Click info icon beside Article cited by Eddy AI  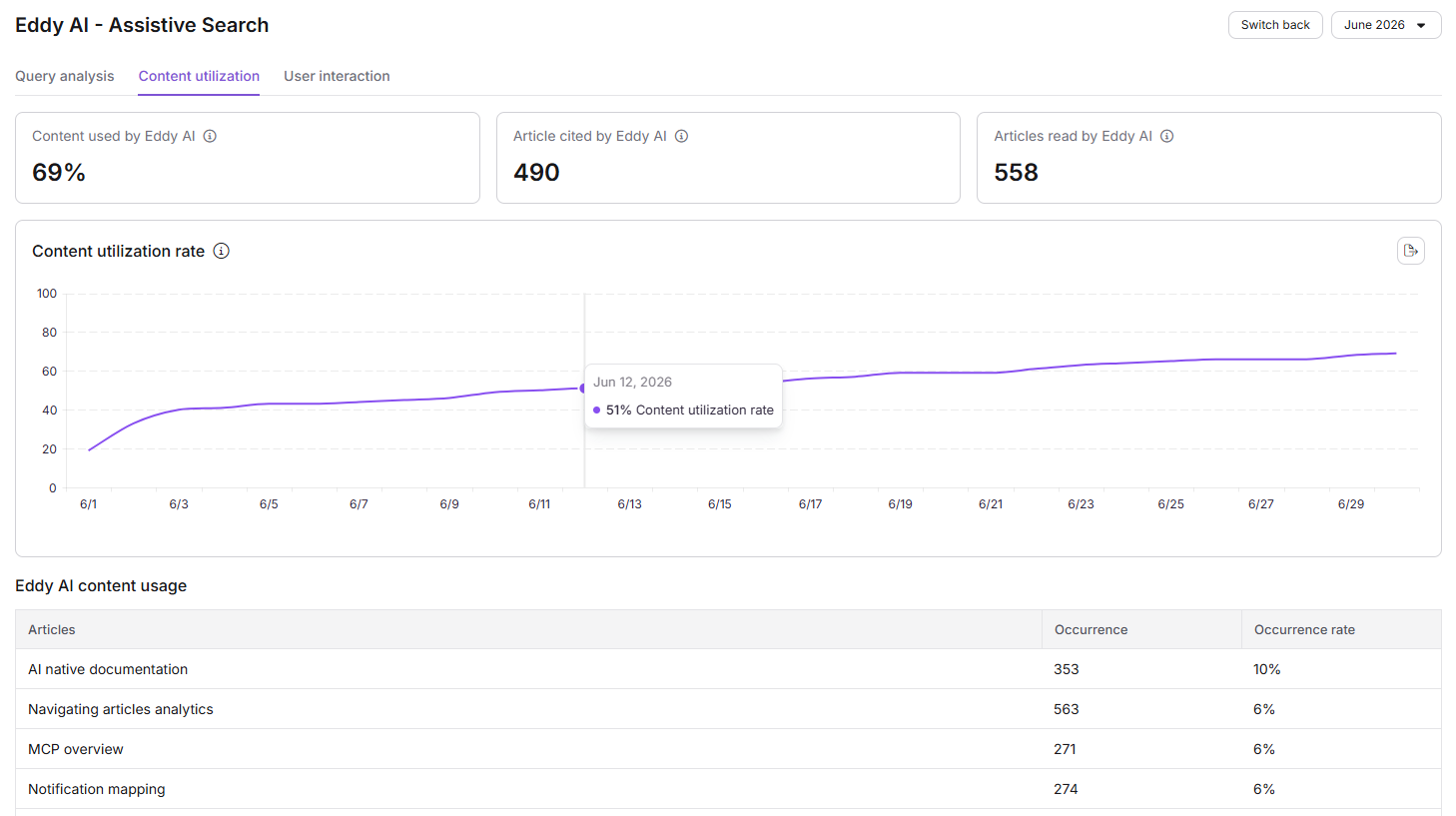[x=681, y=136]
